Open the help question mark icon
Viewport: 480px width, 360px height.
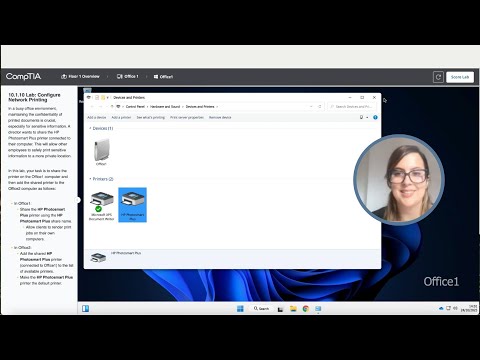[375, 117]
